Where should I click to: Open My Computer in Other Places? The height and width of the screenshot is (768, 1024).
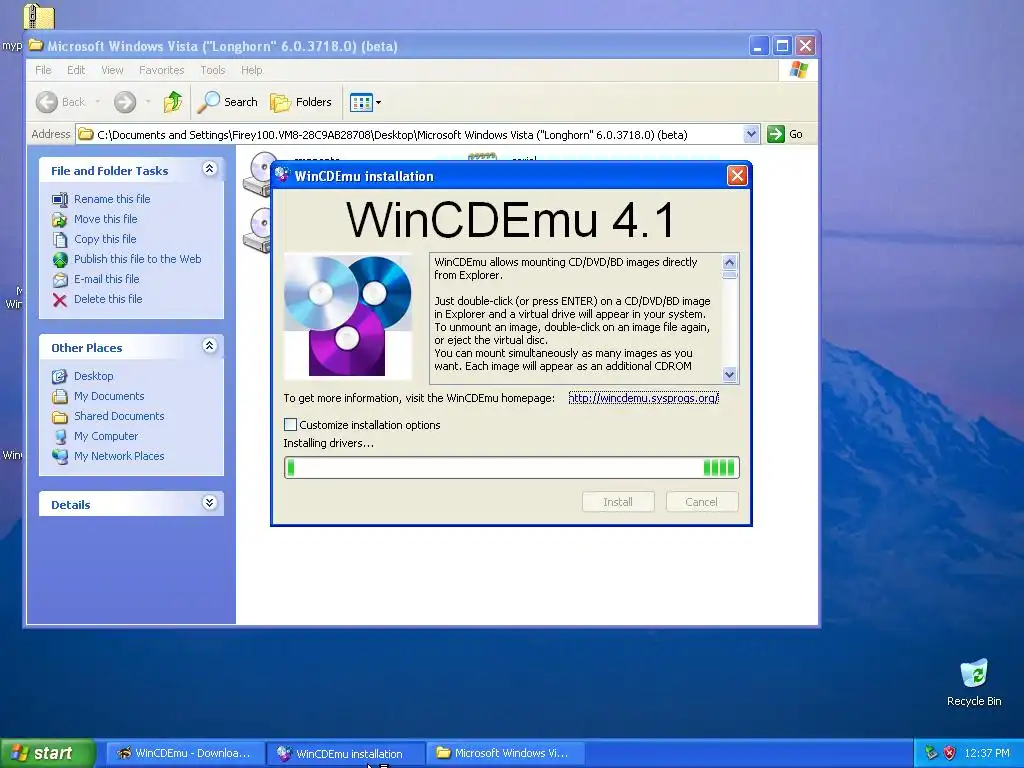106,436
